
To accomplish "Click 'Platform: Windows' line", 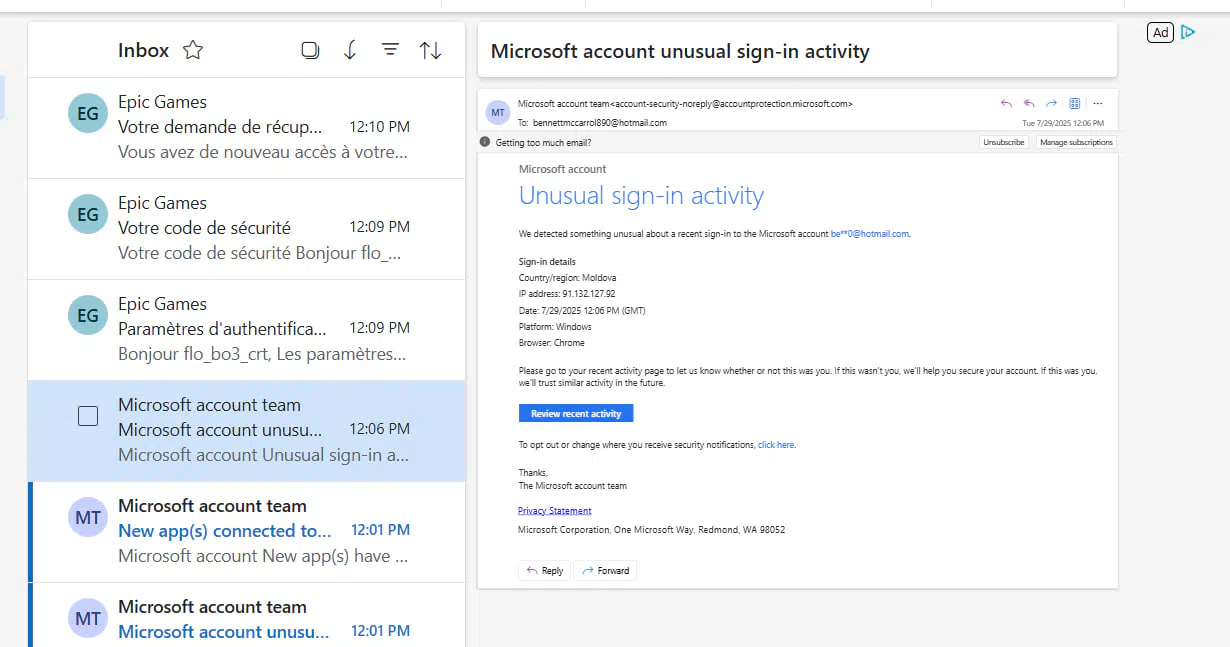I will pyautogui.click(x=555, y=327).
